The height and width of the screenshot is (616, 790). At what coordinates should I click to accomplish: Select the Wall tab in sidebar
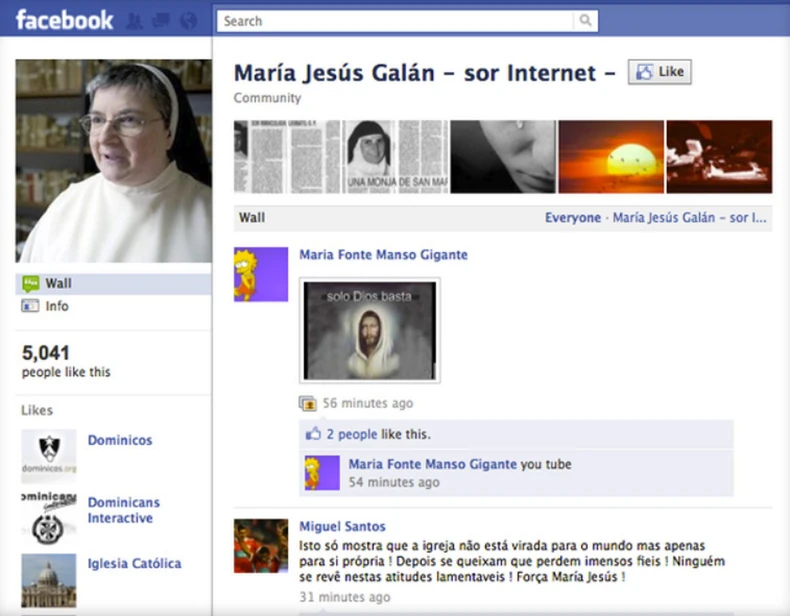(x=58, y=283)
